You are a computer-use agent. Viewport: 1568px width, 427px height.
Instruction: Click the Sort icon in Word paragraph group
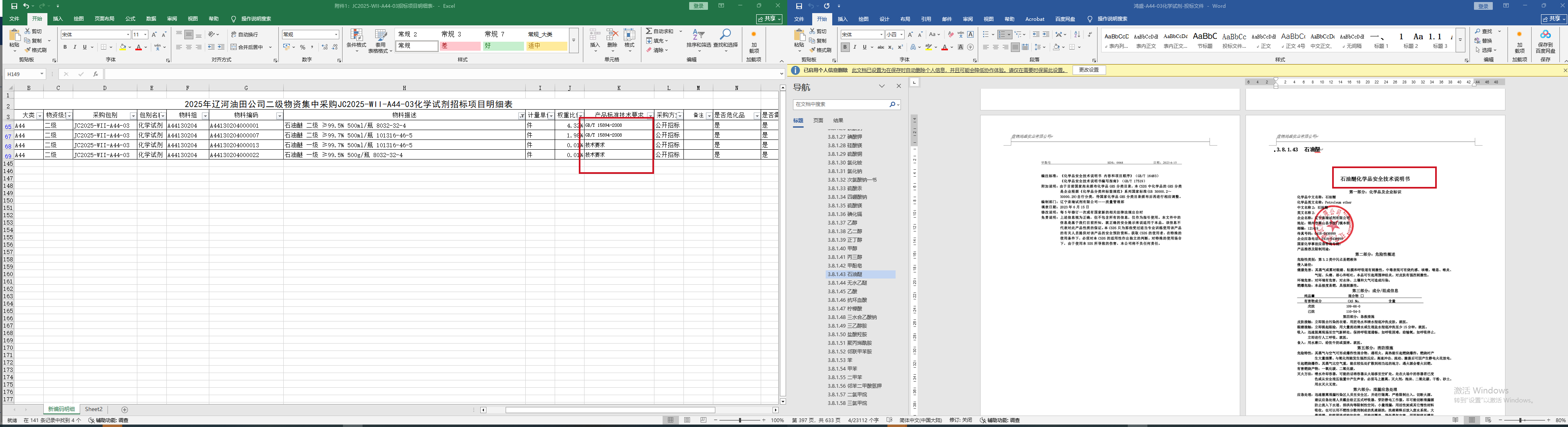coord(1077,35)
